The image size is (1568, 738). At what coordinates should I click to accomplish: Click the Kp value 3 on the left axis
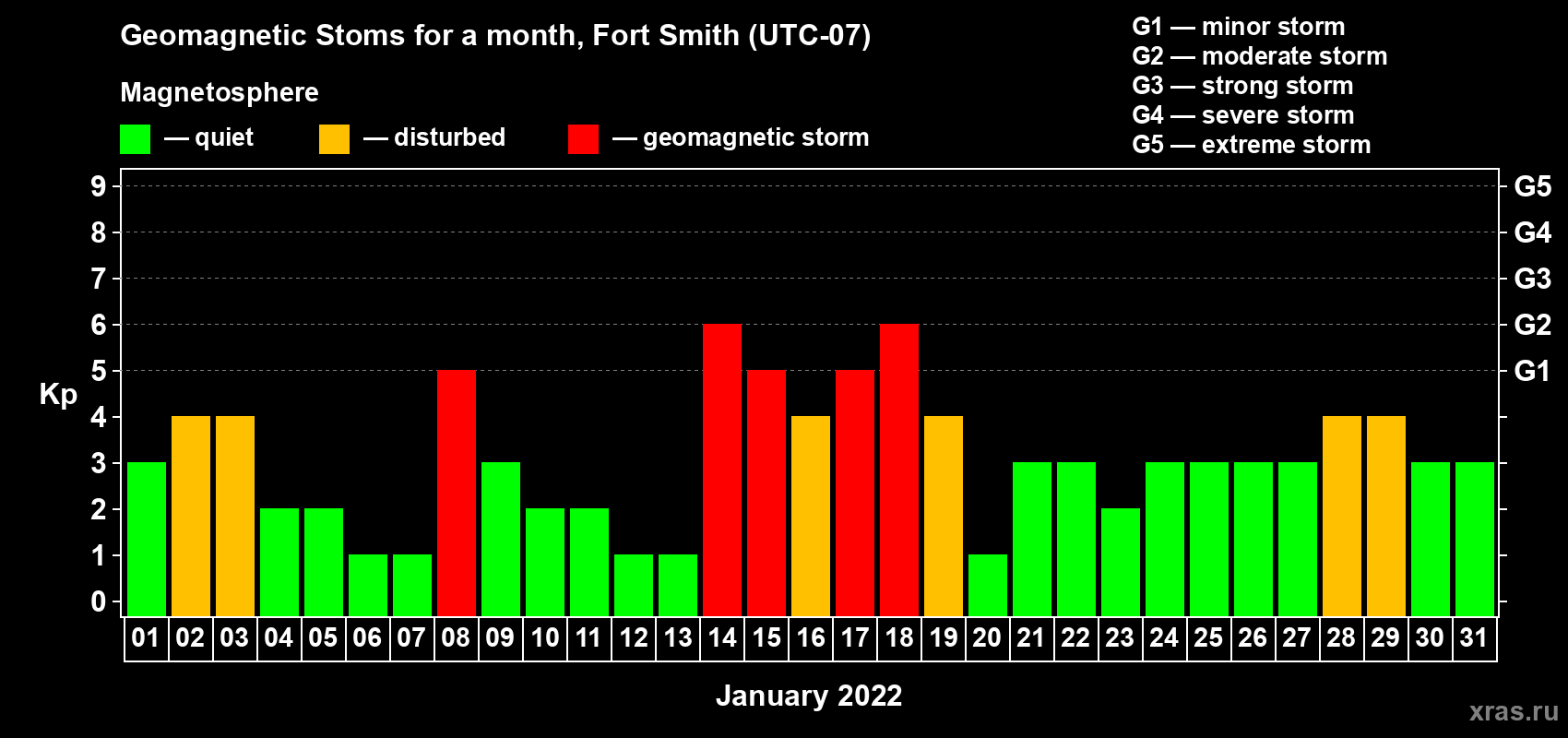(x=99, y=463)
